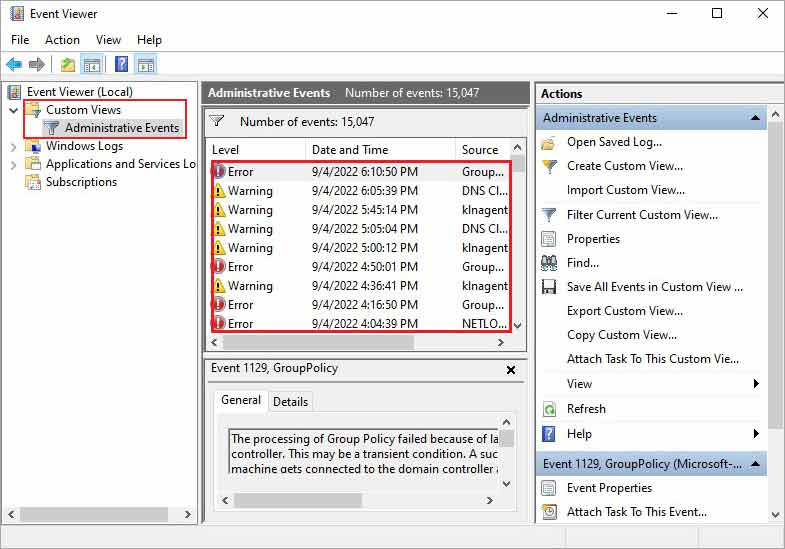785x549 pixels.
Task: Close the event preview pane with X
Action: point(511,370)
